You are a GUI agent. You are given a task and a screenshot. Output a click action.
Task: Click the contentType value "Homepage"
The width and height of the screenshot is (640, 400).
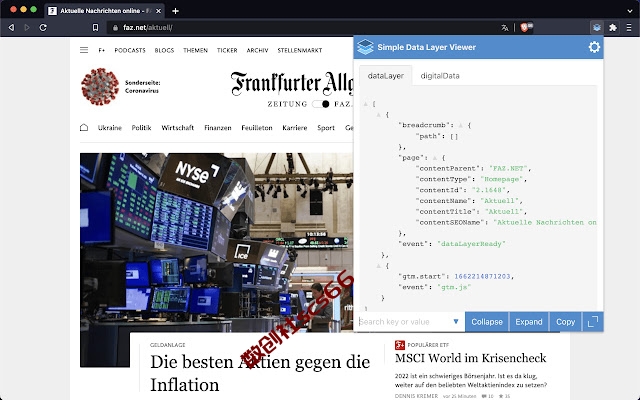pyautogui.click(x=501, y=179)
